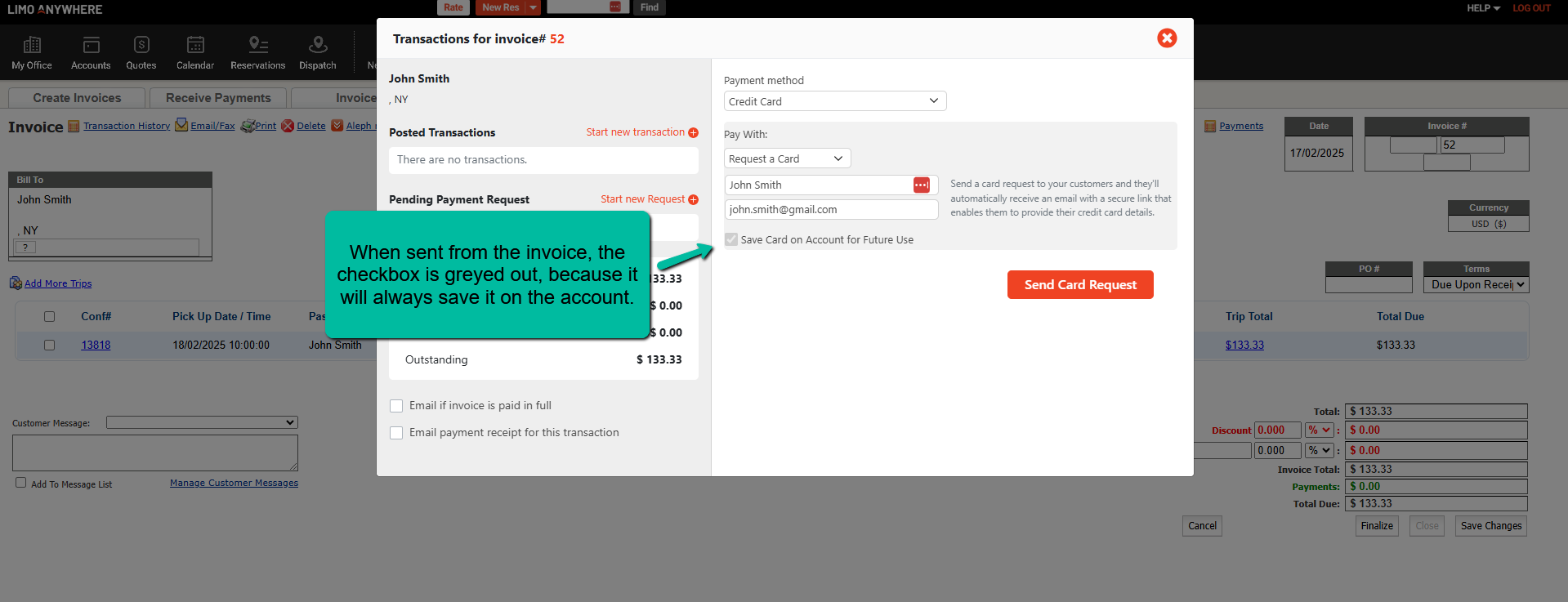Switch to the Create Invoices tab
Screen dimensions: 1568x602
(77, 98)
